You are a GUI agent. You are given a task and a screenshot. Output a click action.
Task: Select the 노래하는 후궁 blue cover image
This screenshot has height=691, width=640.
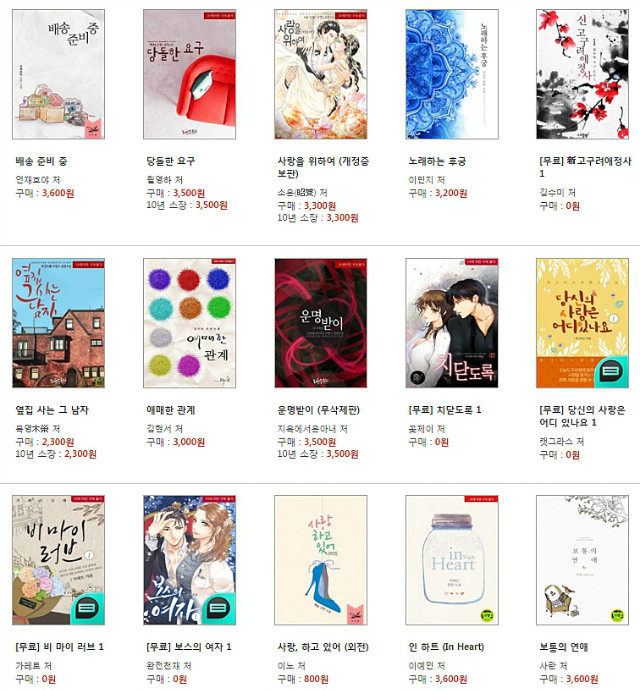[x=452, y=74]
